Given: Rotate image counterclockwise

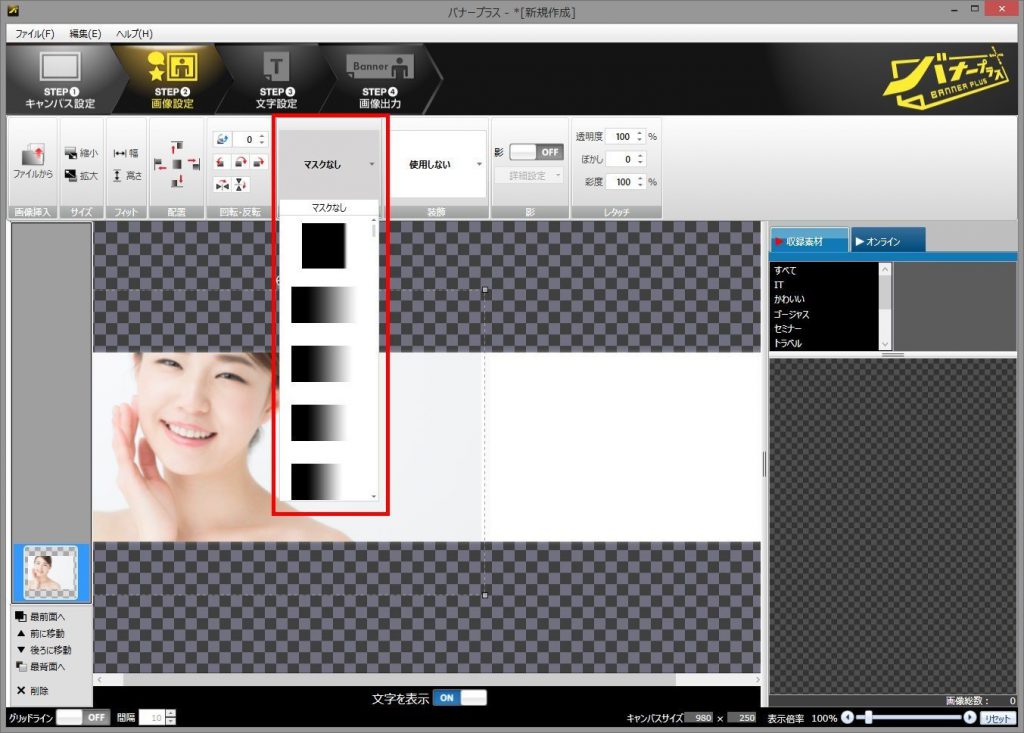Looking at the screenshot, I should [221, 162].
